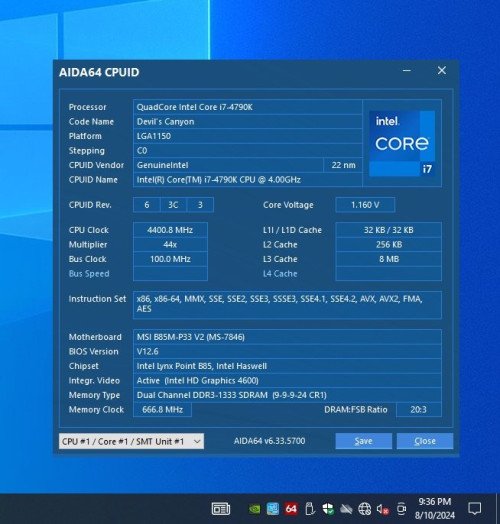500x524 pixels.
Task: Click the L2 Cache value 256 KB
Action: tap(388, 245)
